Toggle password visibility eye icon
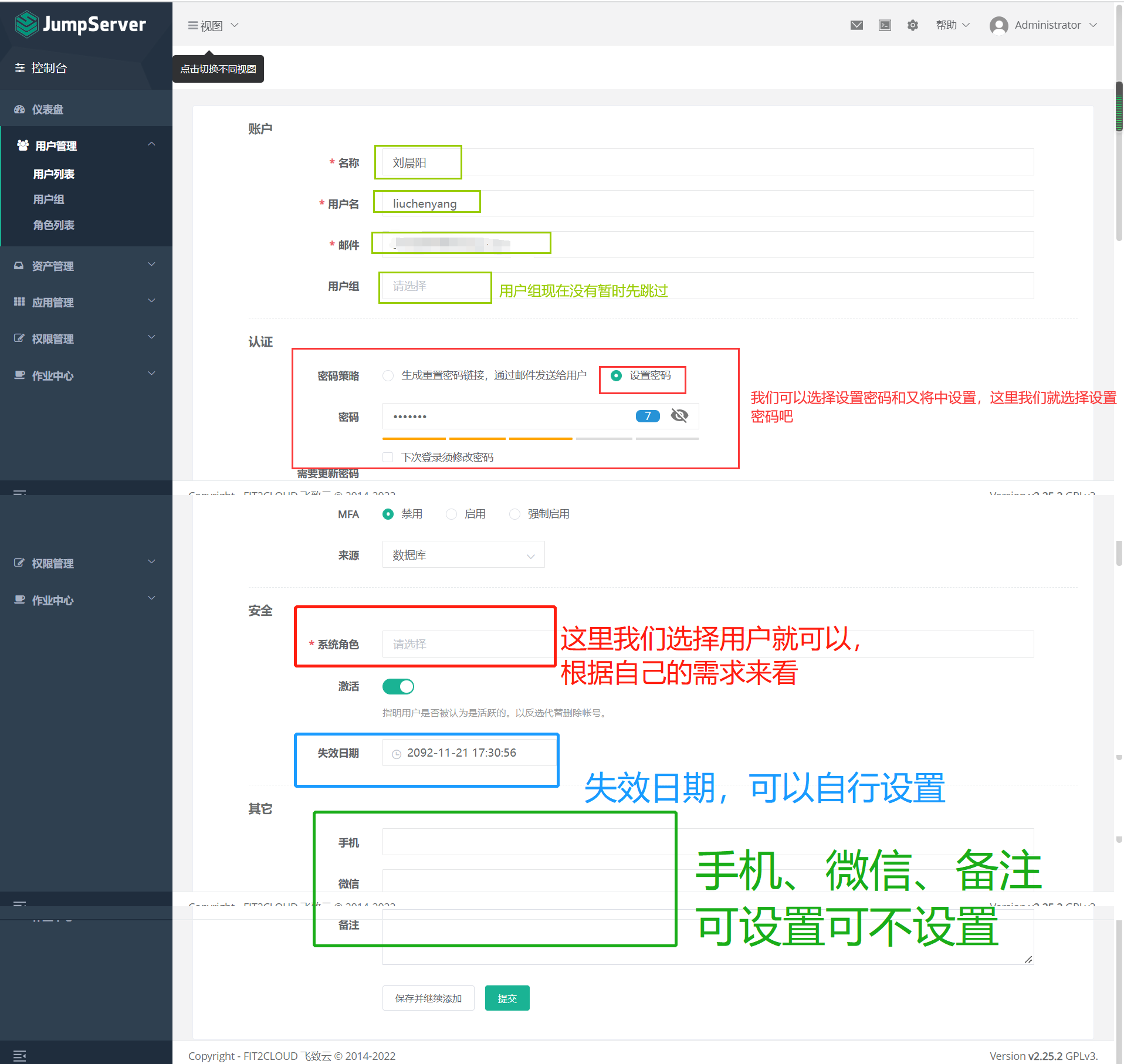The image size is (1124, 1064). [679, 416]
